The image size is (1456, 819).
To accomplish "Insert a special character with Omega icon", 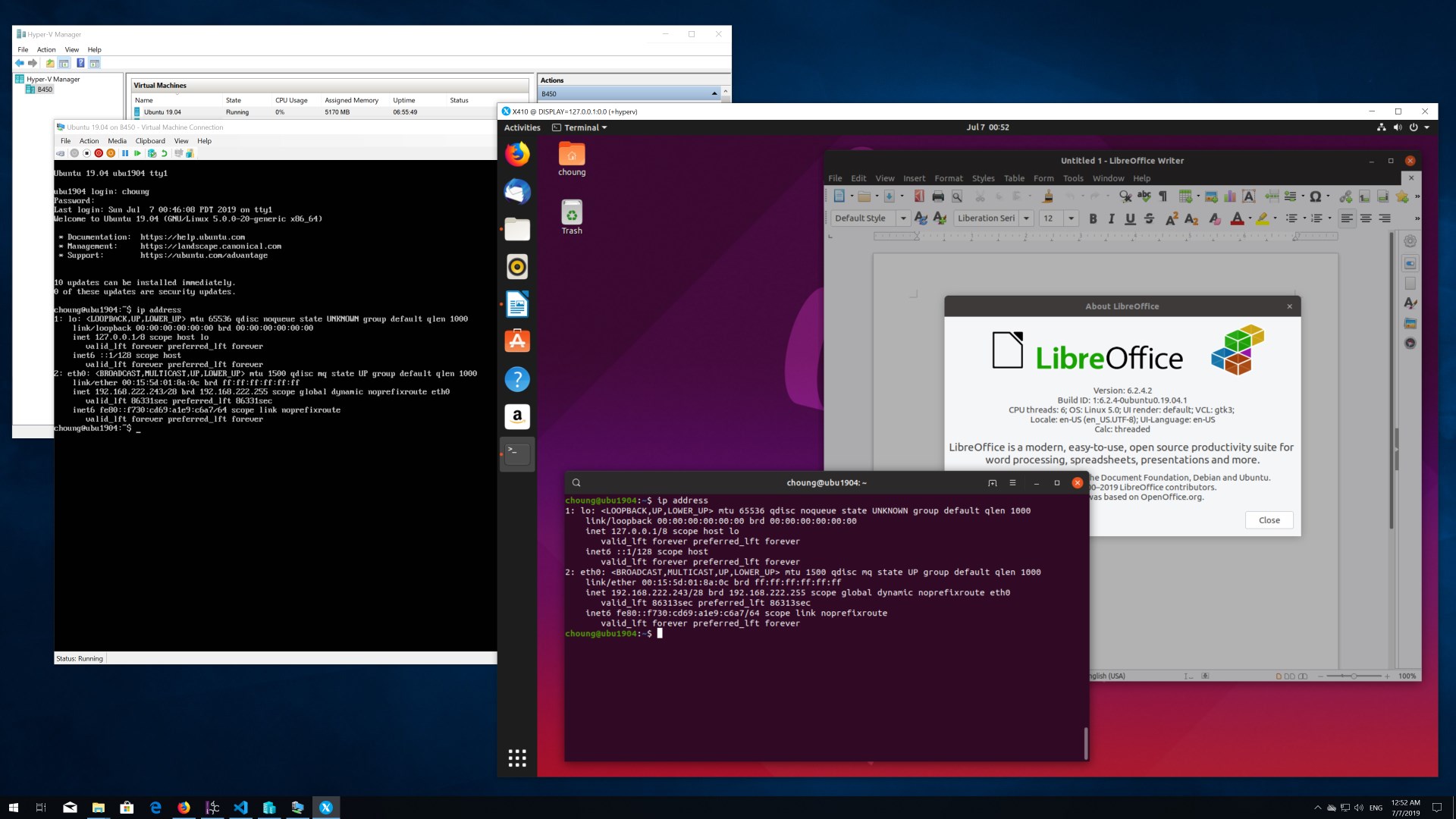I will click(x=1315, y=196).
